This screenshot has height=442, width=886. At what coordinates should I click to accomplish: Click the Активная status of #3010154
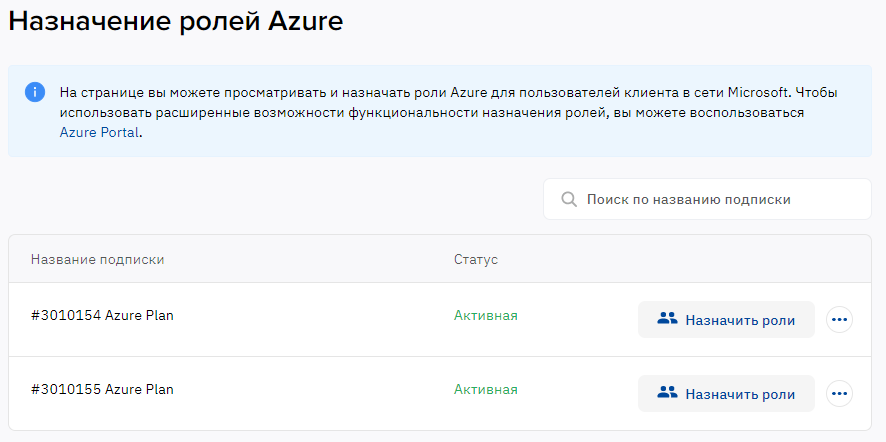pyautogui.click(x=485, y=315)
